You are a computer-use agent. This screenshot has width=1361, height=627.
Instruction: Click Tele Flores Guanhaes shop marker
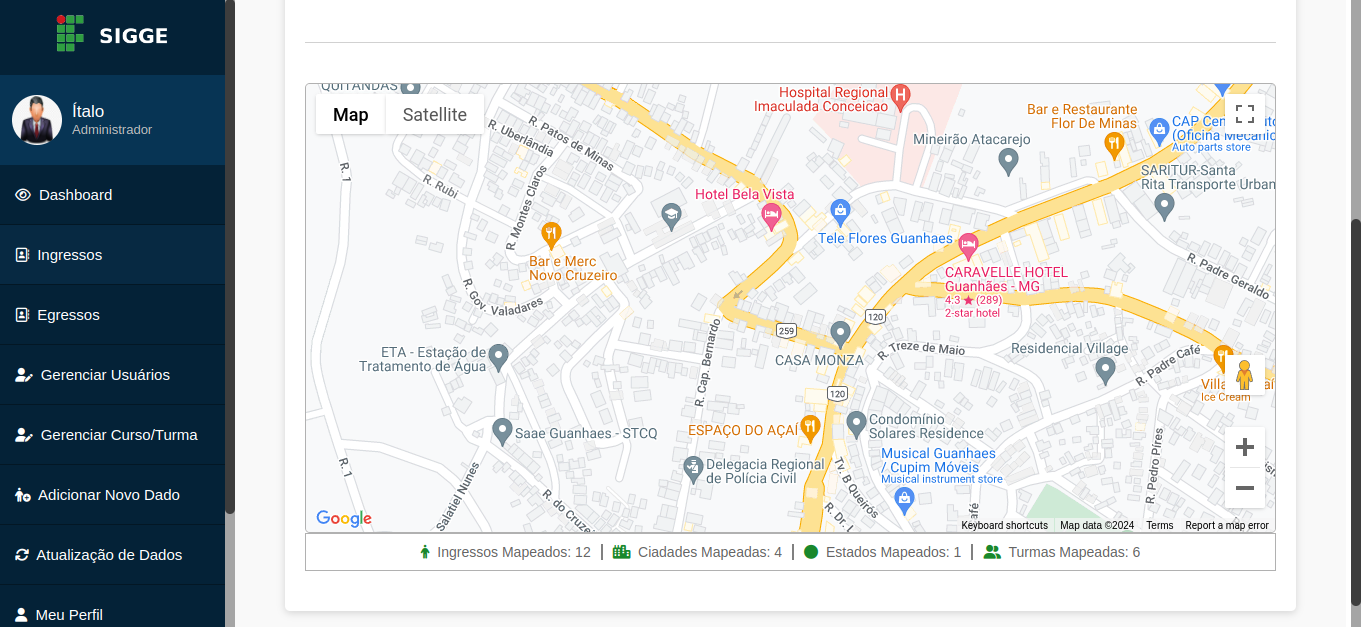coord(840,211)
